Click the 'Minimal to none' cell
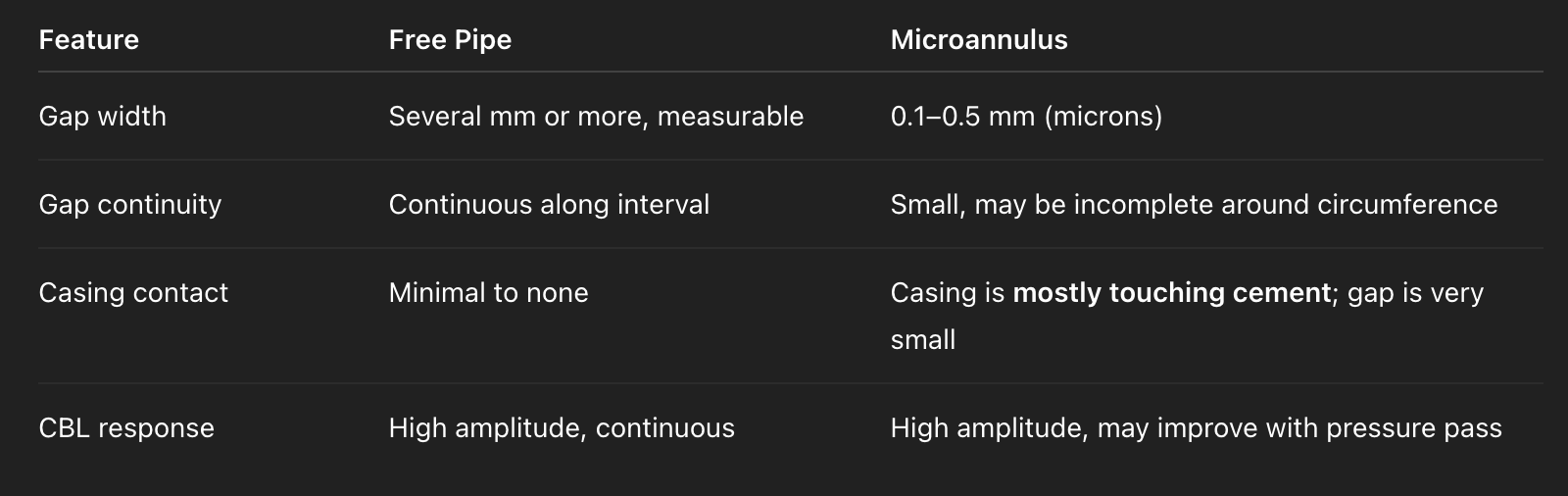This screenshot has width=1568, height=496. [x=488, y=293]
